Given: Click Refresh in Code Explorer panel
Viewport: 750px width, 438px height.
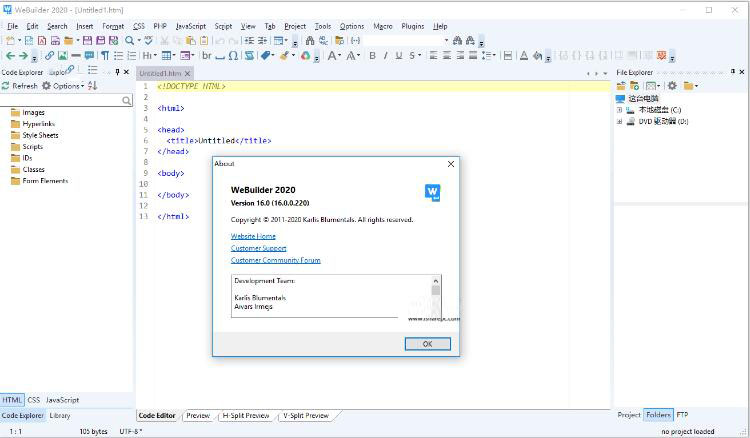Looking at the screenshot, I should pos(20,86).
